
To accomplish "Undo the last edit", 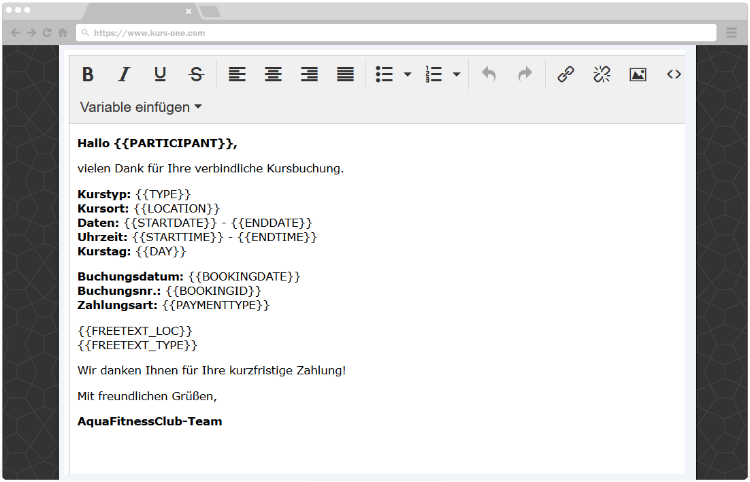I will pos(488,74).
